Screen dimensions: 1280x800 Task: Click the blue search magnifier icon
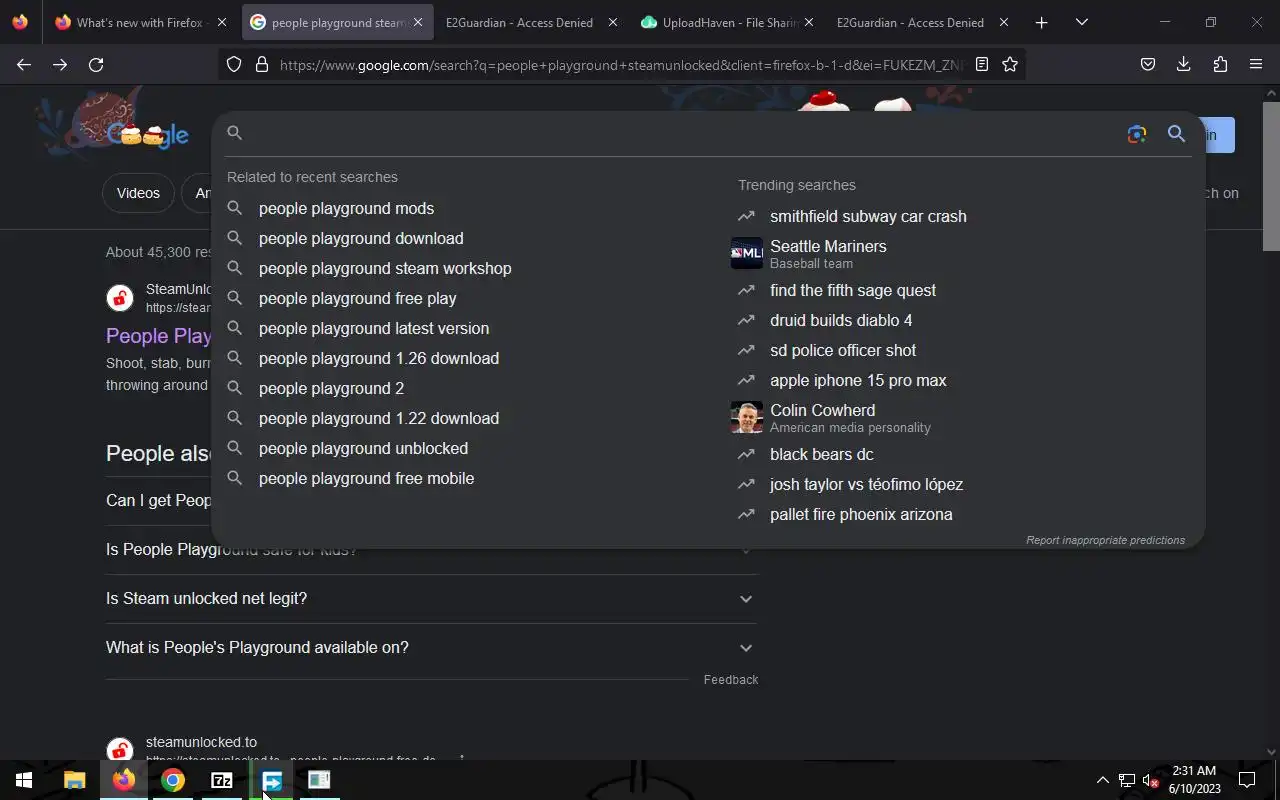[1176, 134]
